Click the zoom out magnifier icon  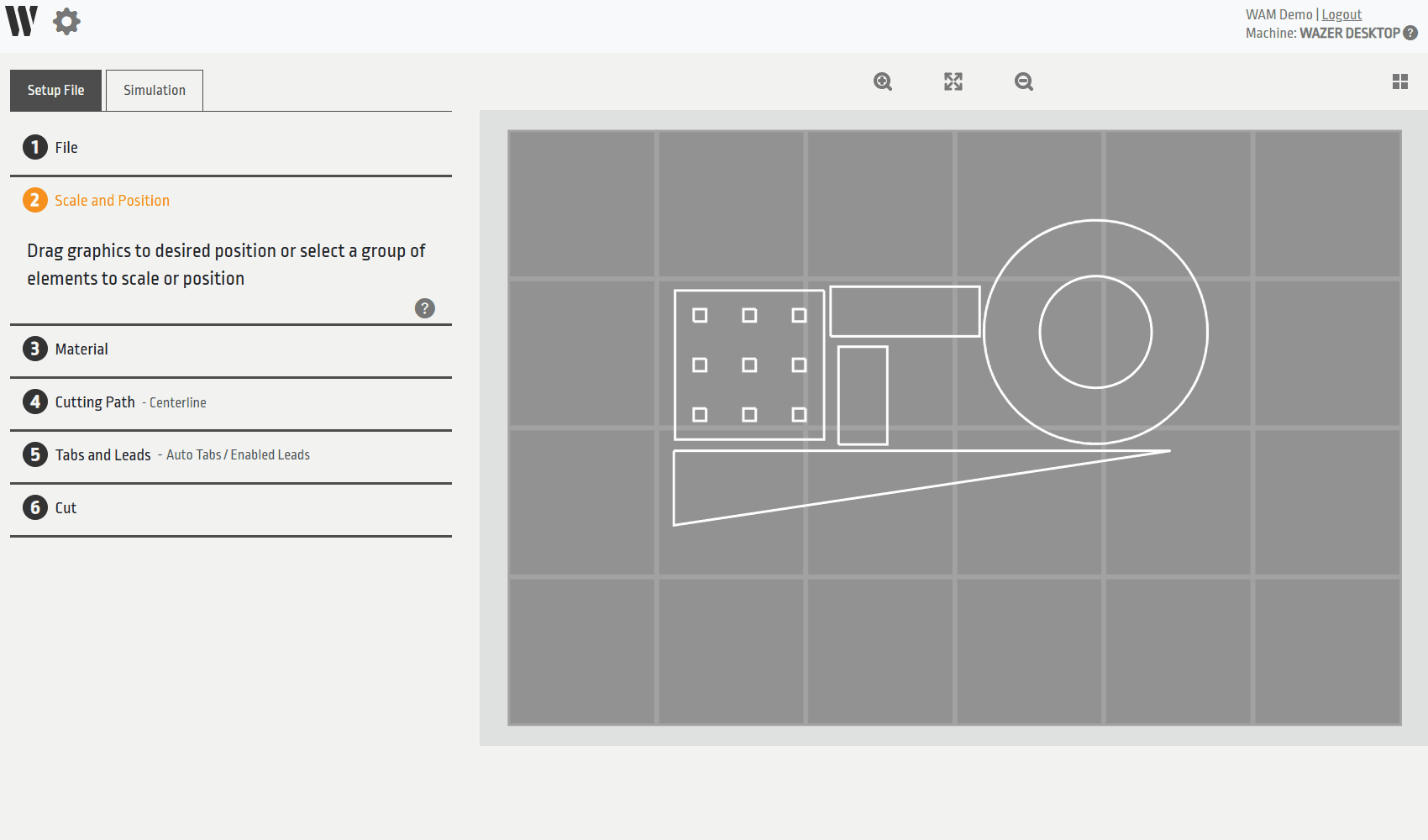(x=1023, y=81)
